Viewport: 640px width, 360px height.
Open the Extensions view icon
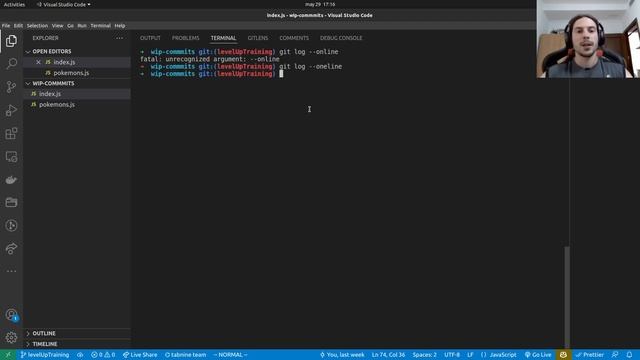pyautogui.click(x=11, y=133)
